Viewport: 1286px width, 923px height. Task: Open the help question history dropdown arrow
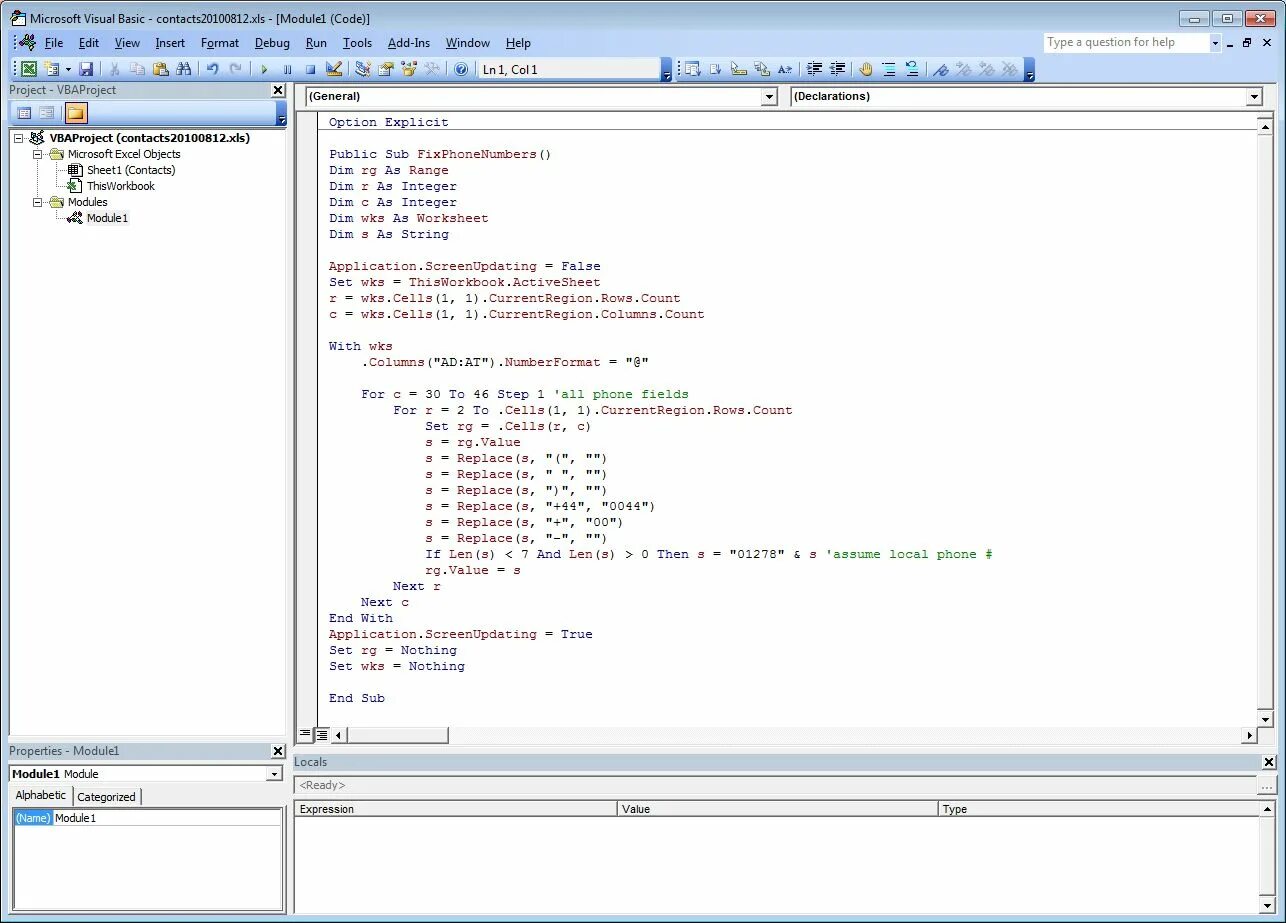coord(1216,43)
